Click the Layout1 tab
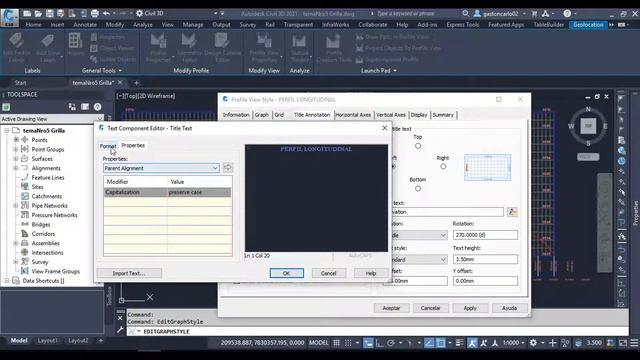The image size is (640, 360). pos(48,340)
